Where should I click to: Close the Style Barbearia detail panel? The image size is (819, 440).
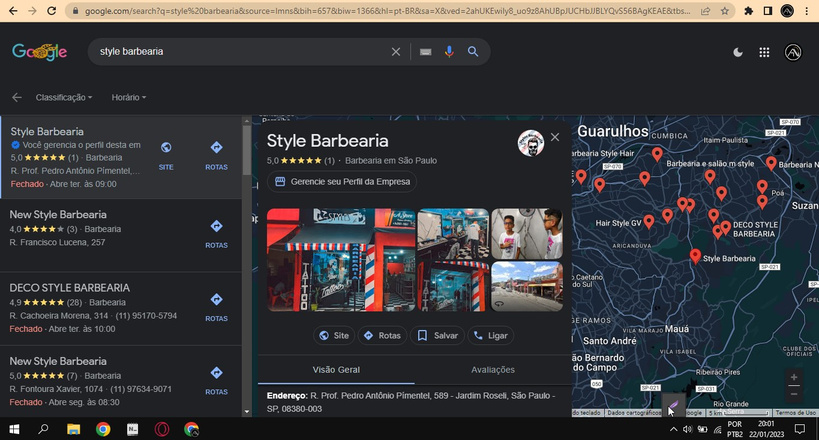point(555,137)
